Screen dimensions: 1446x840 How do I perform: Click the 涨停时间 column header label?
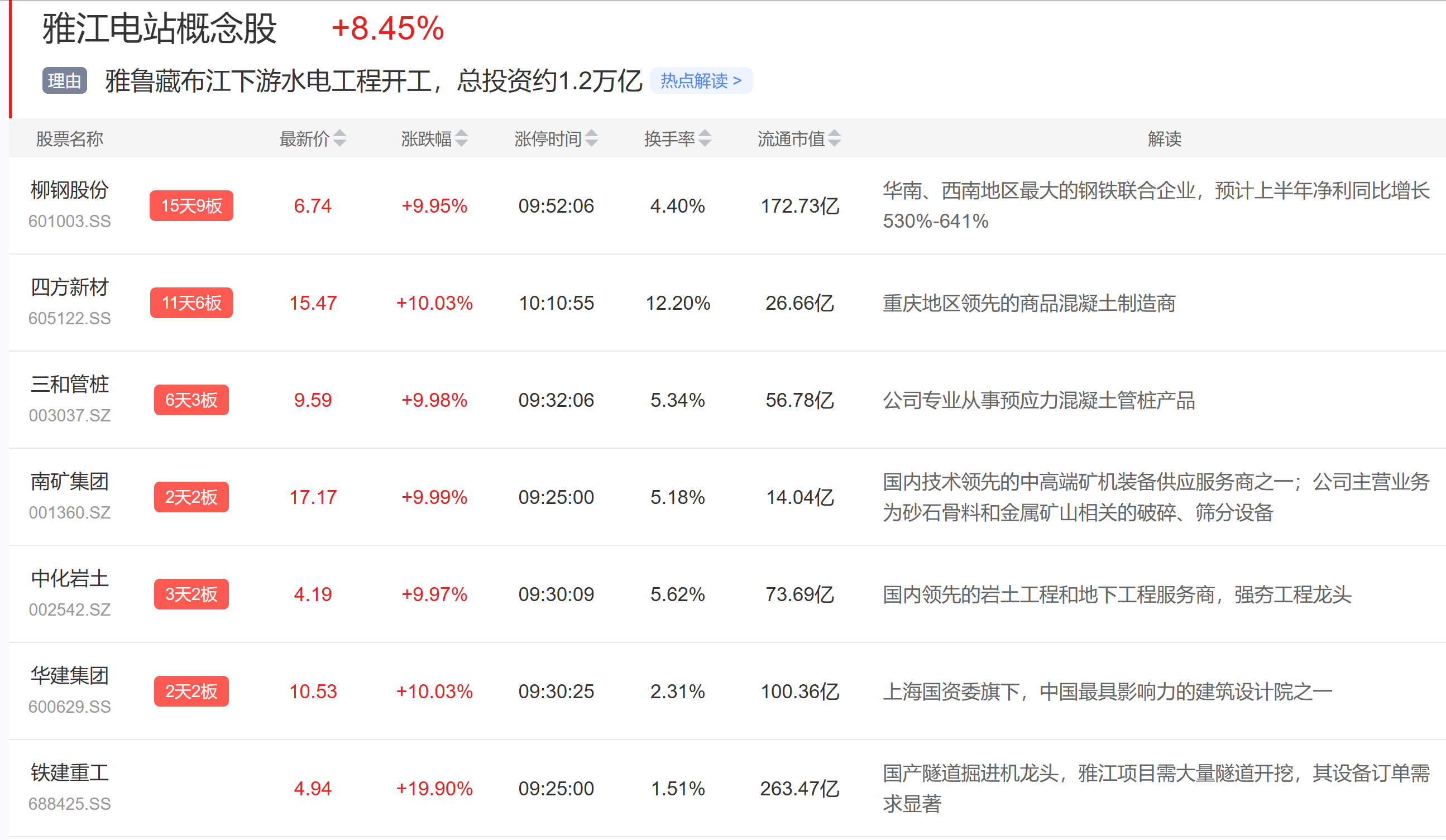point(547,138)
